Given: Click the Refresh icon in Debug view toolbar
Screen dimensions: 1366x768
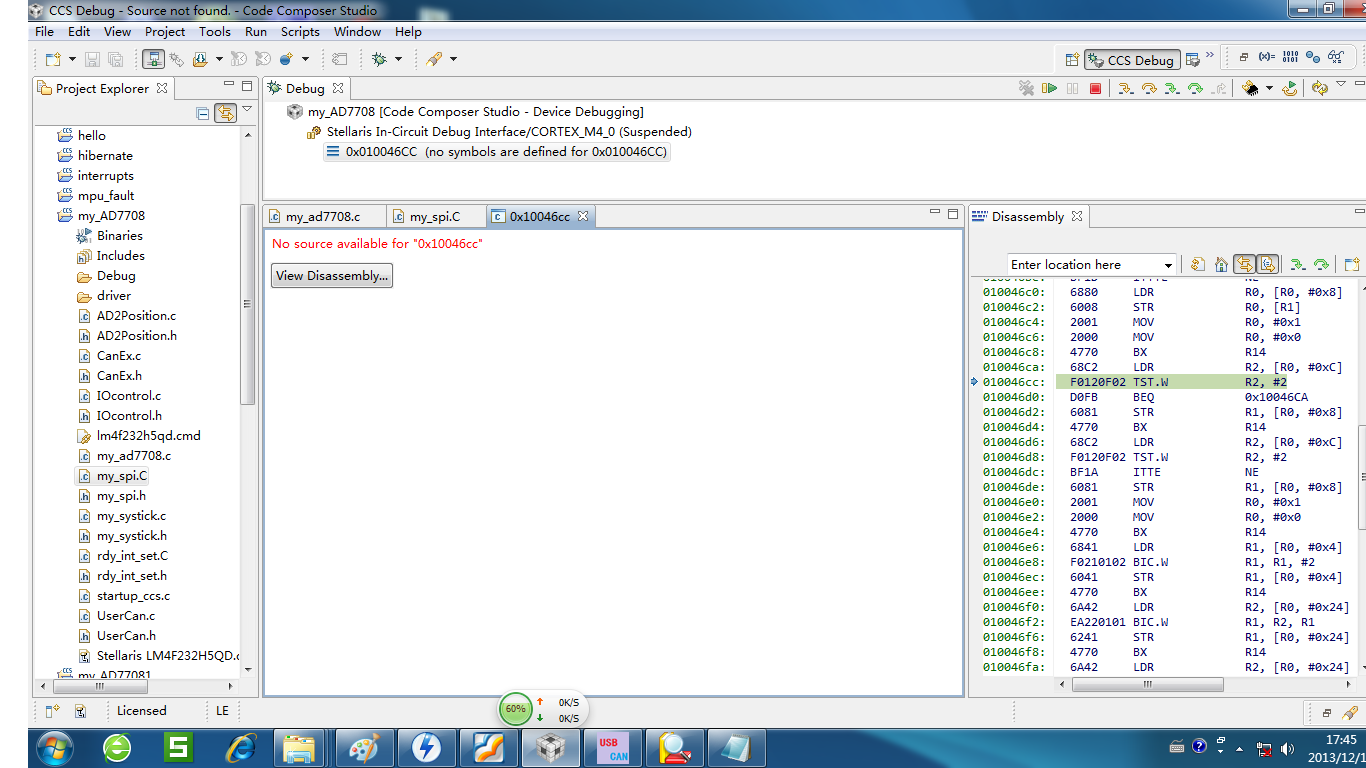Looking at the screenshot, I should click(1320, 88).
